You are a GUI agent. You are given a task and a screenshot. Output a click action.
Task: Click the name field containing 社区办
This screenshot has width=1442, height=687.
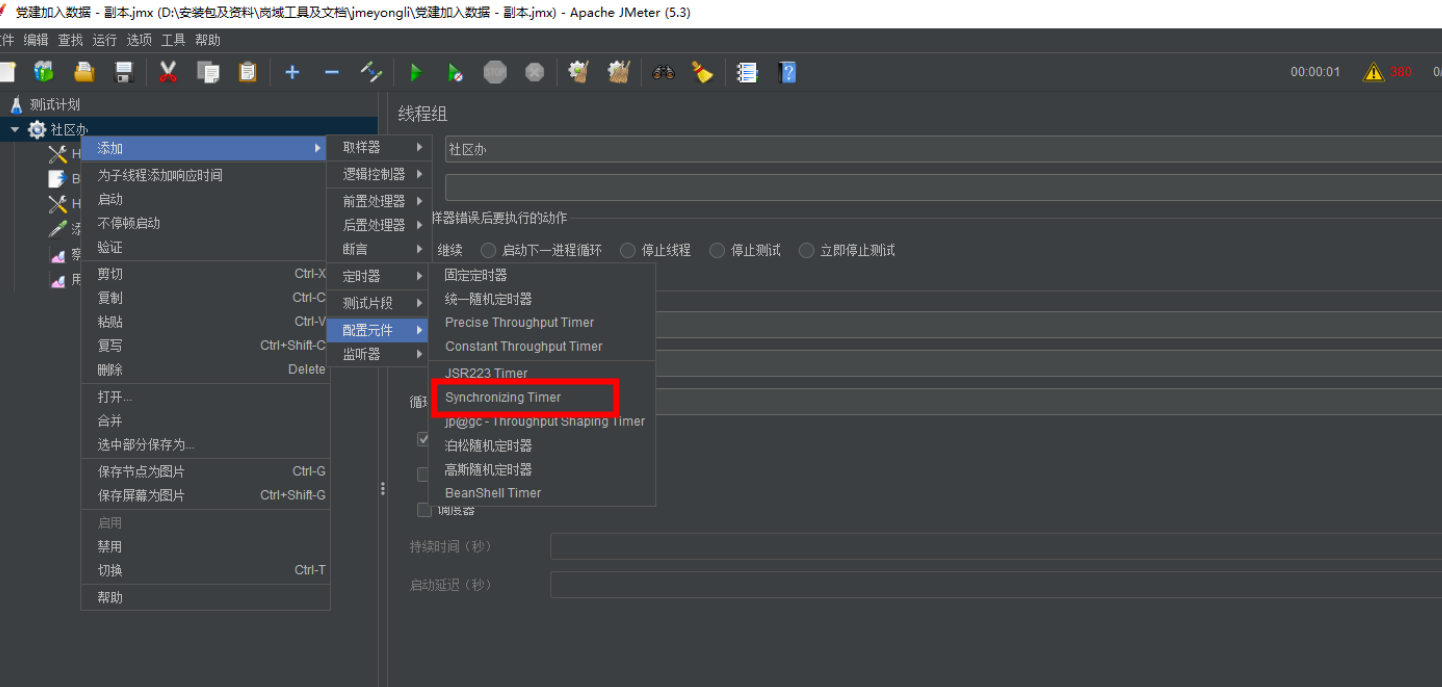(943, 149)
